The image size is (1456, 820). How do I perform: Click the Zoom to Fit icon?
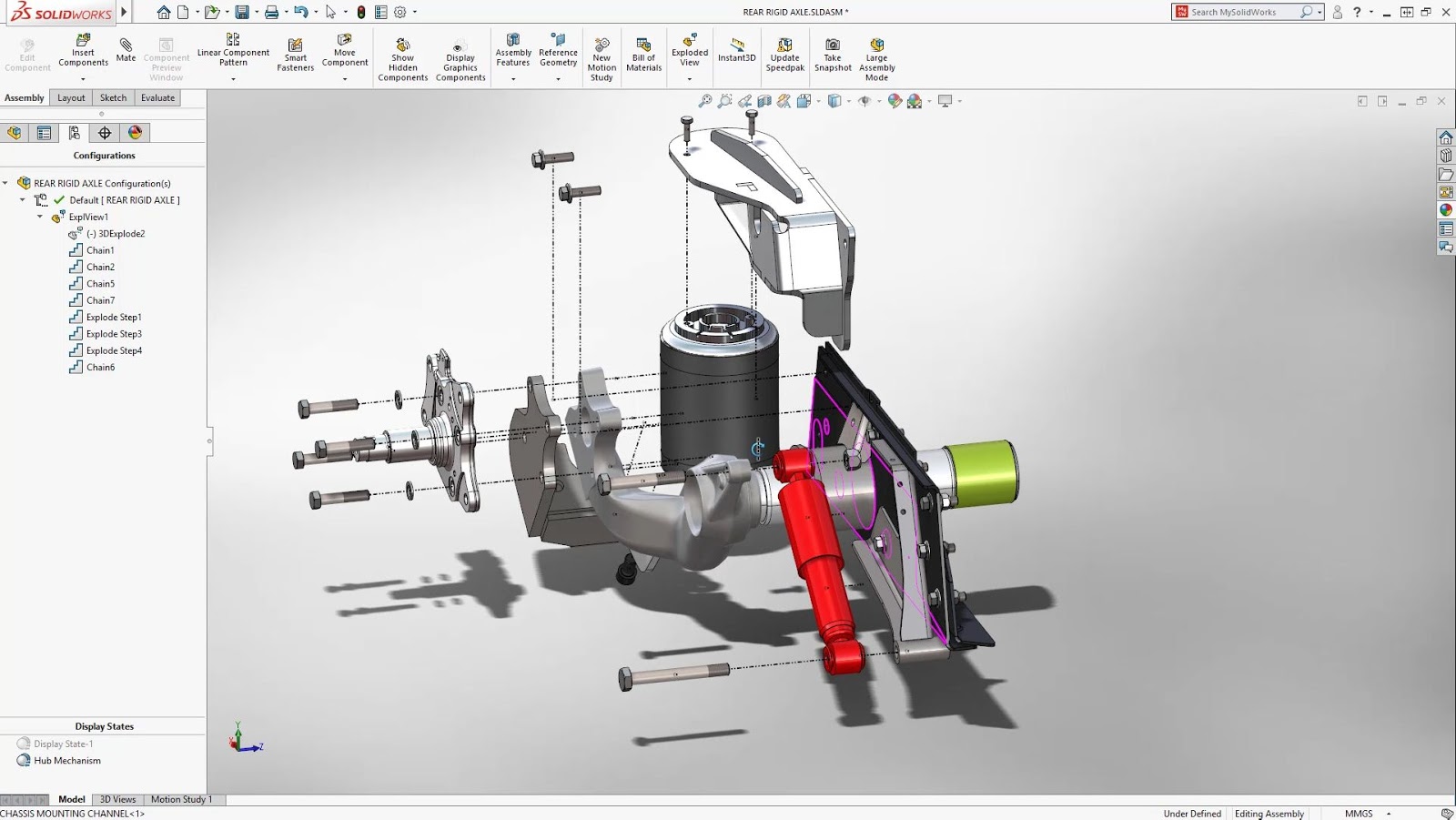click(x=704, y=101)
